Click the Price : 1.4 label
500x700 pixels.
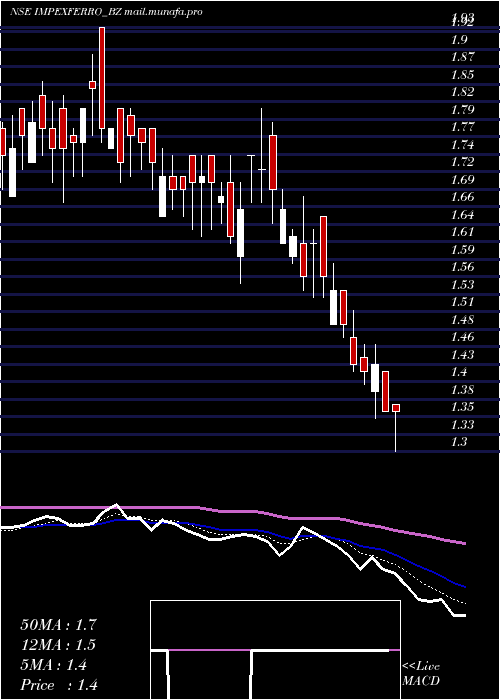point(59,685)
